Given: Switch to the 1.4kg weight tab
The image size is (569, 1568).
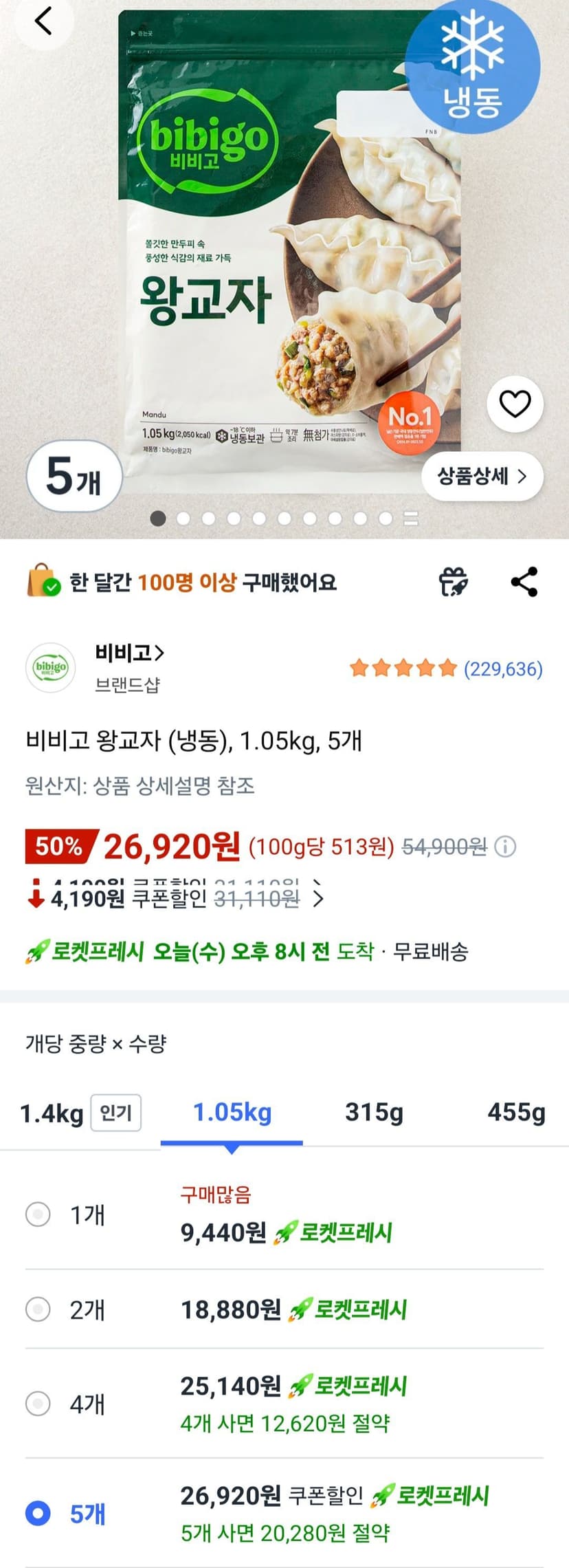Looking at the screenshot, I should tap(80, 1112).
